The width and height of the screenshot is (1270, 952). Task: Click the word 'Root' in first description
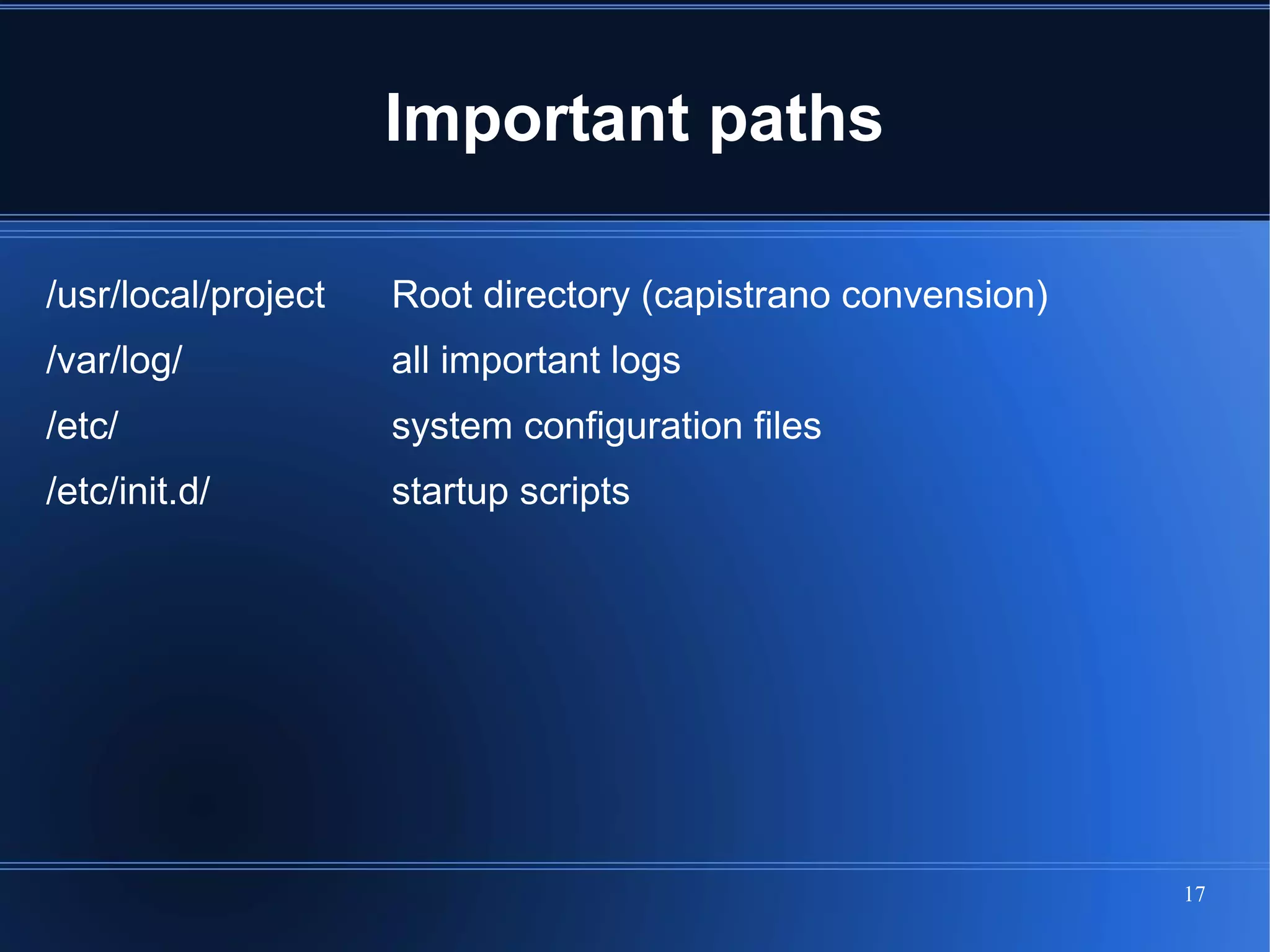pos(432,295)
